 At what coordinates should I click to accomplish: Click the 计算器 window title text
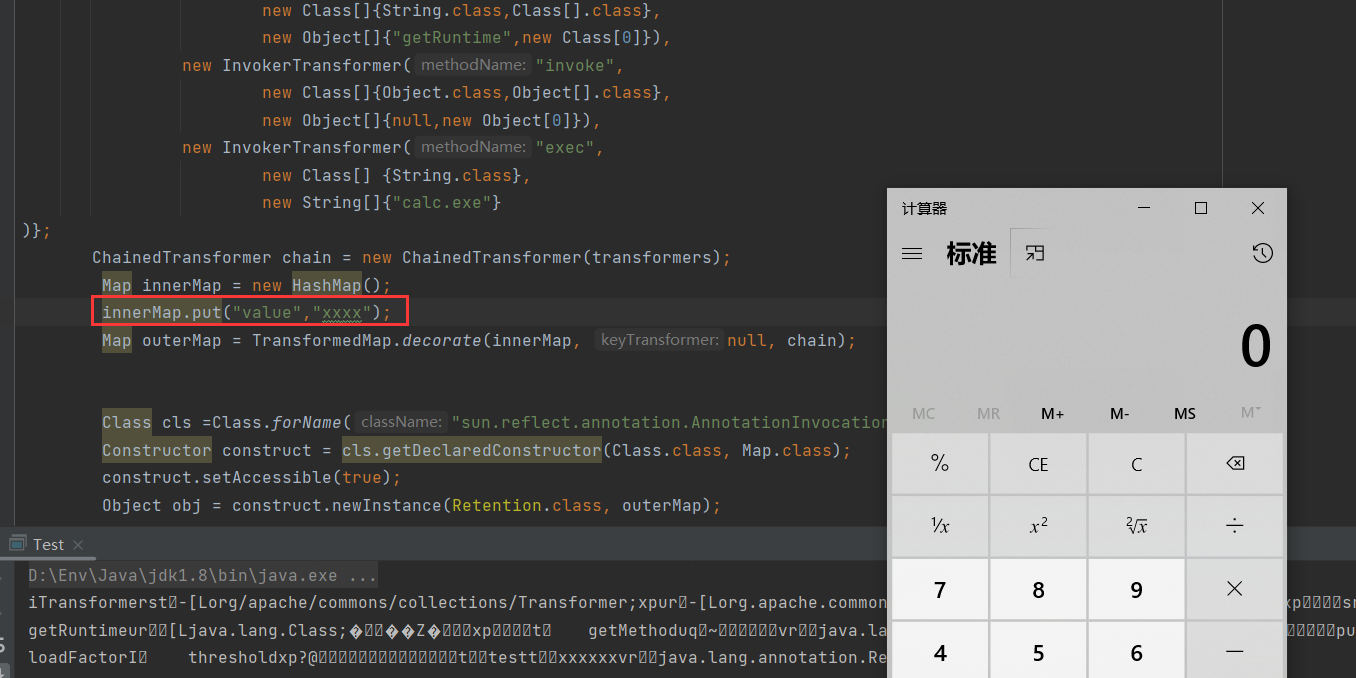pos(924,209)
